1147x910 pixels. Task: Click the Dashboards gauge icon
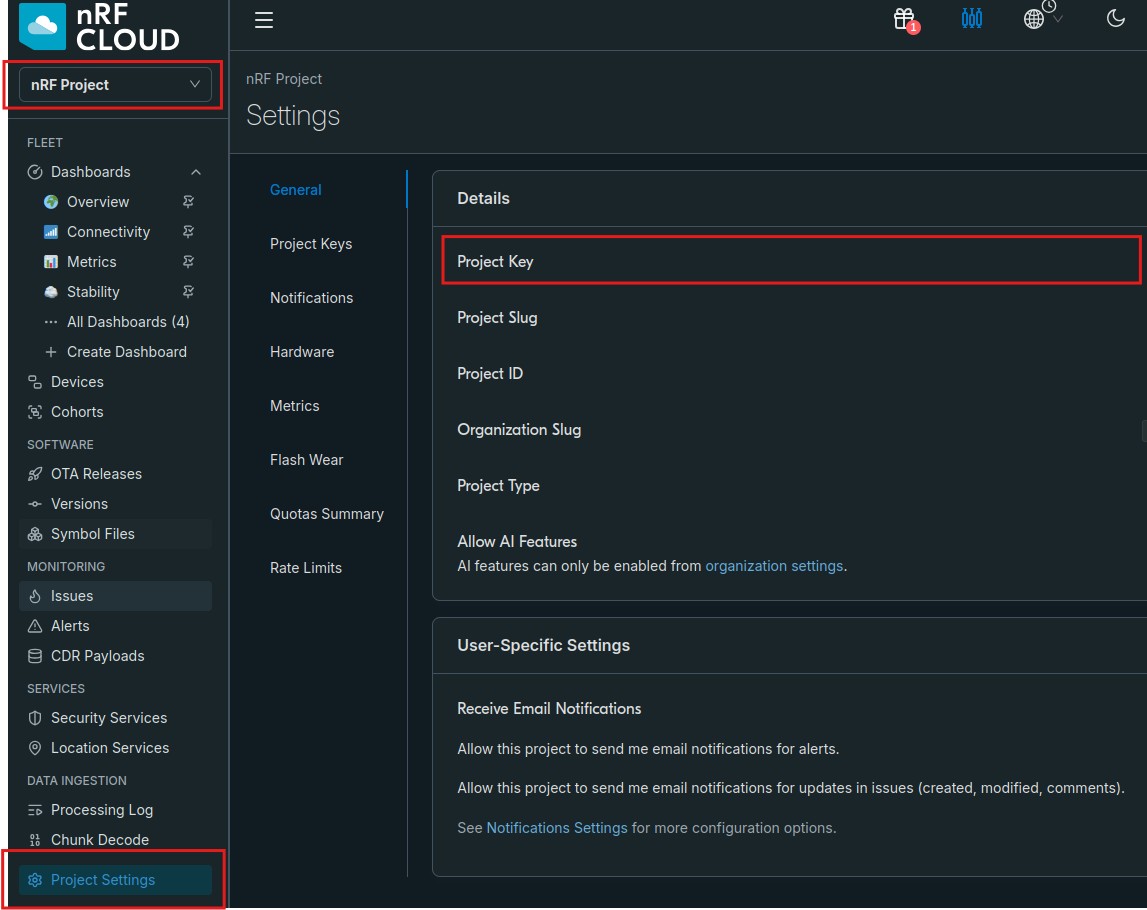pyautogui.click(x=34, y=172)
